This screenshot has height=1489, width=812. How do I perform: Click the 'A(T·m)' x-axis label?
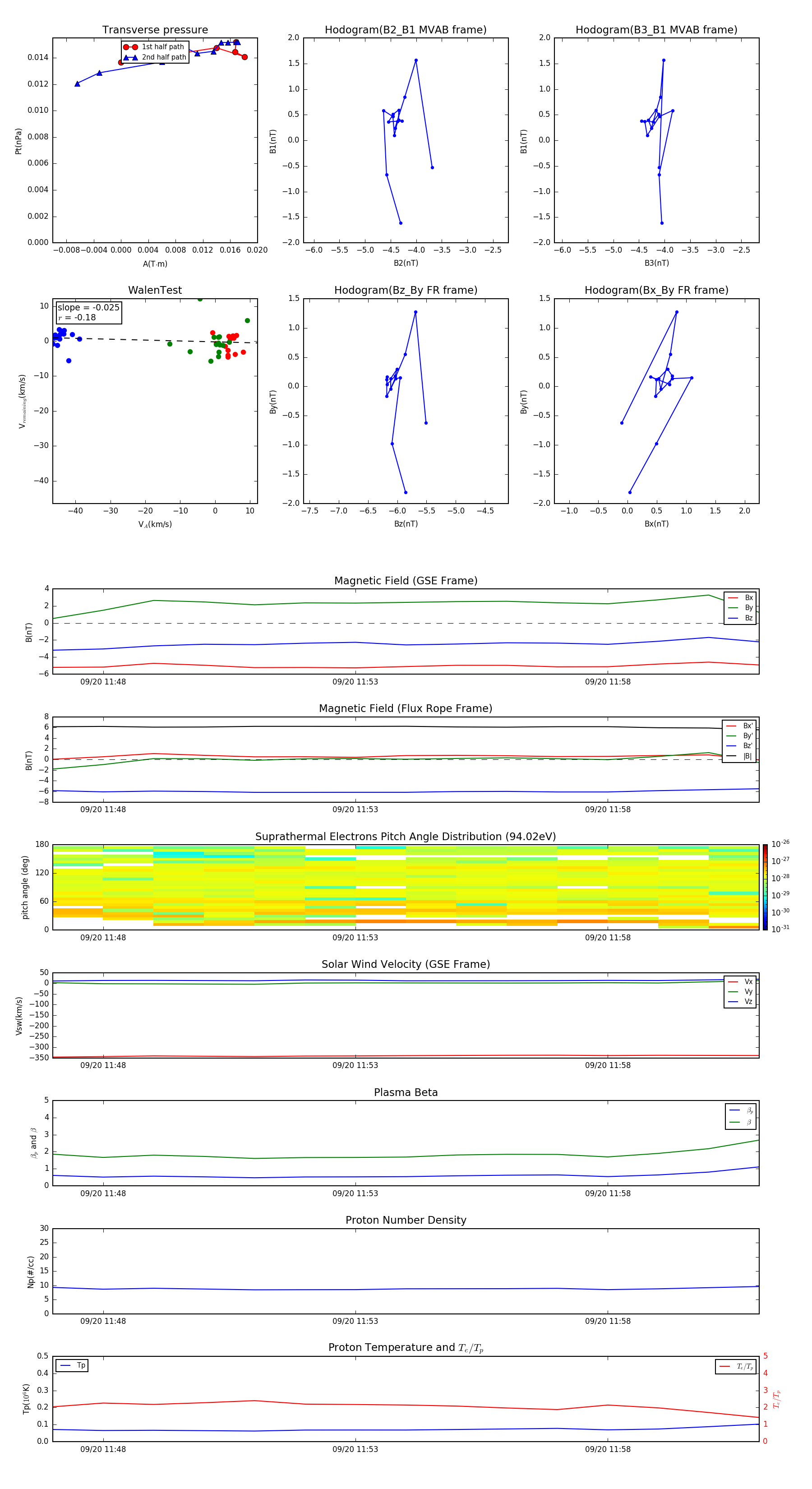pos(155,264)
